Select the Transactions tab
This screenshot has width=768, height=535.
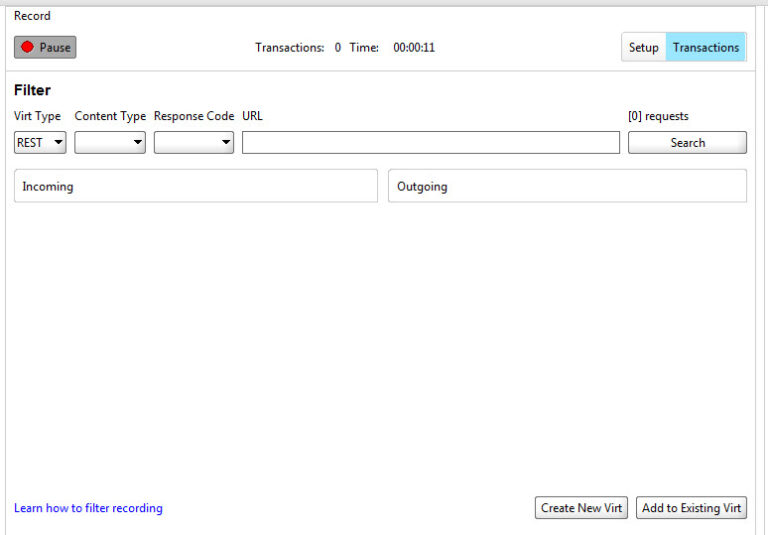(705, 47)
